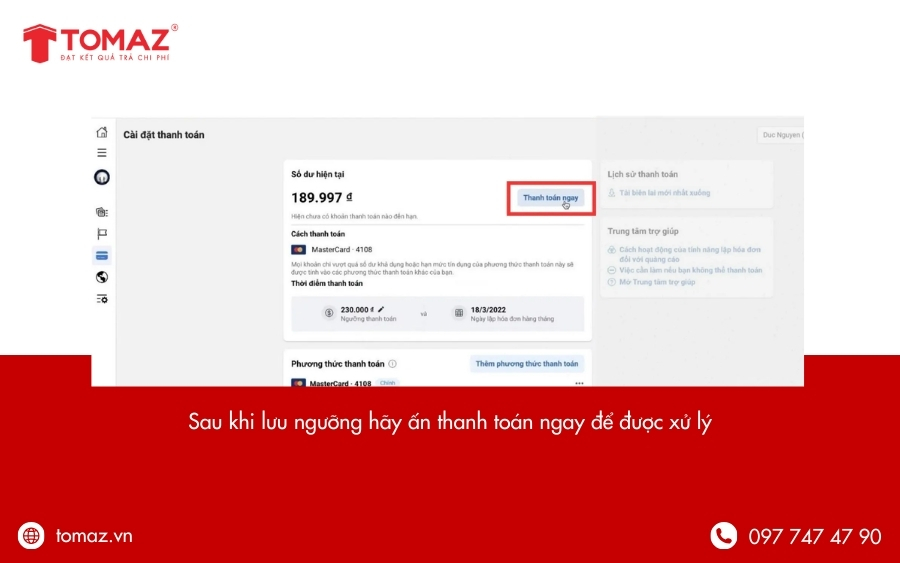Open the hamburger menu in sidebar

click(x=101, y=153)
